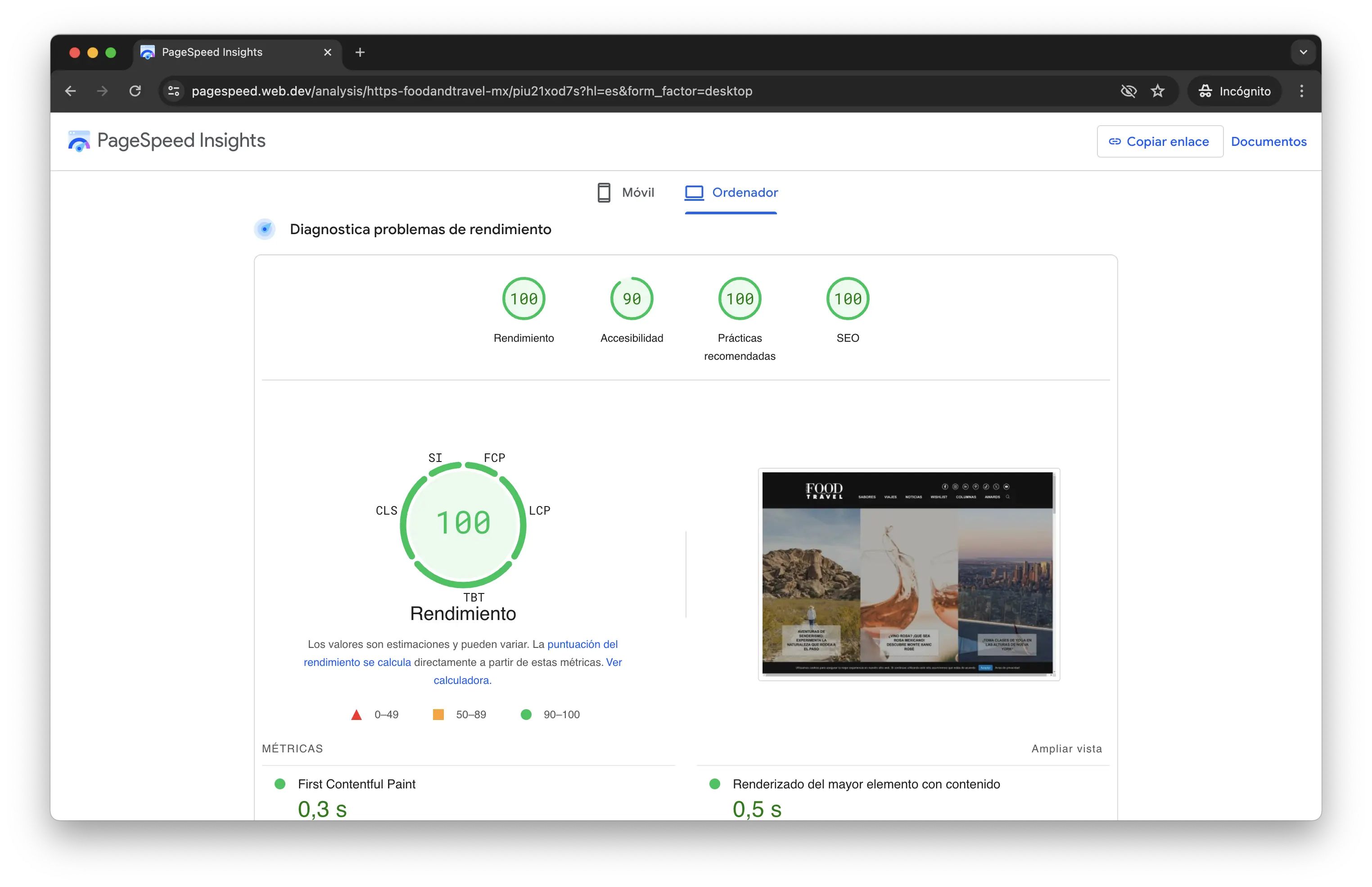Open site information icon in address bar

tap(173, 91)
